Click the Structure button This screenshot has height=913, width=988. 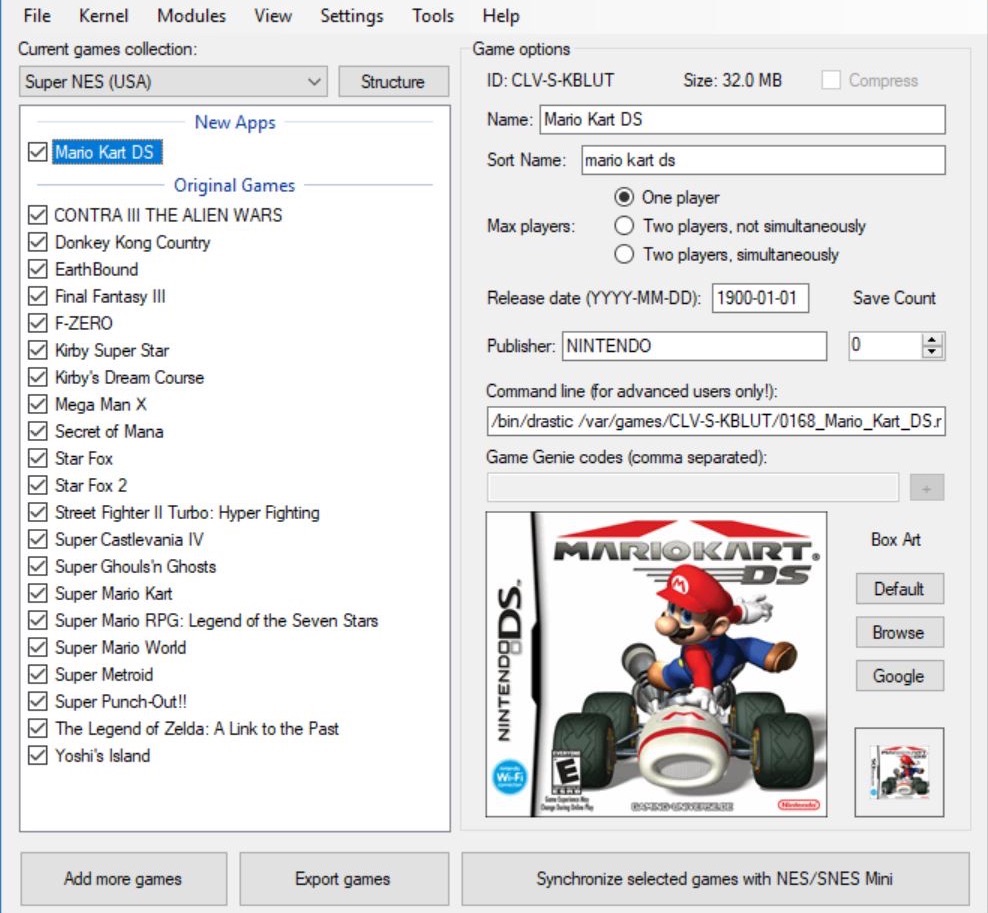(x=393, y=82)
